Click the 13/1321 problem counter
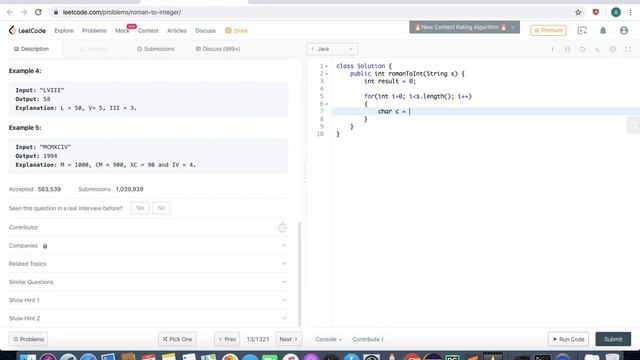Image resolution: width=640 pixels, height=360 pixels. coord(258,339)
